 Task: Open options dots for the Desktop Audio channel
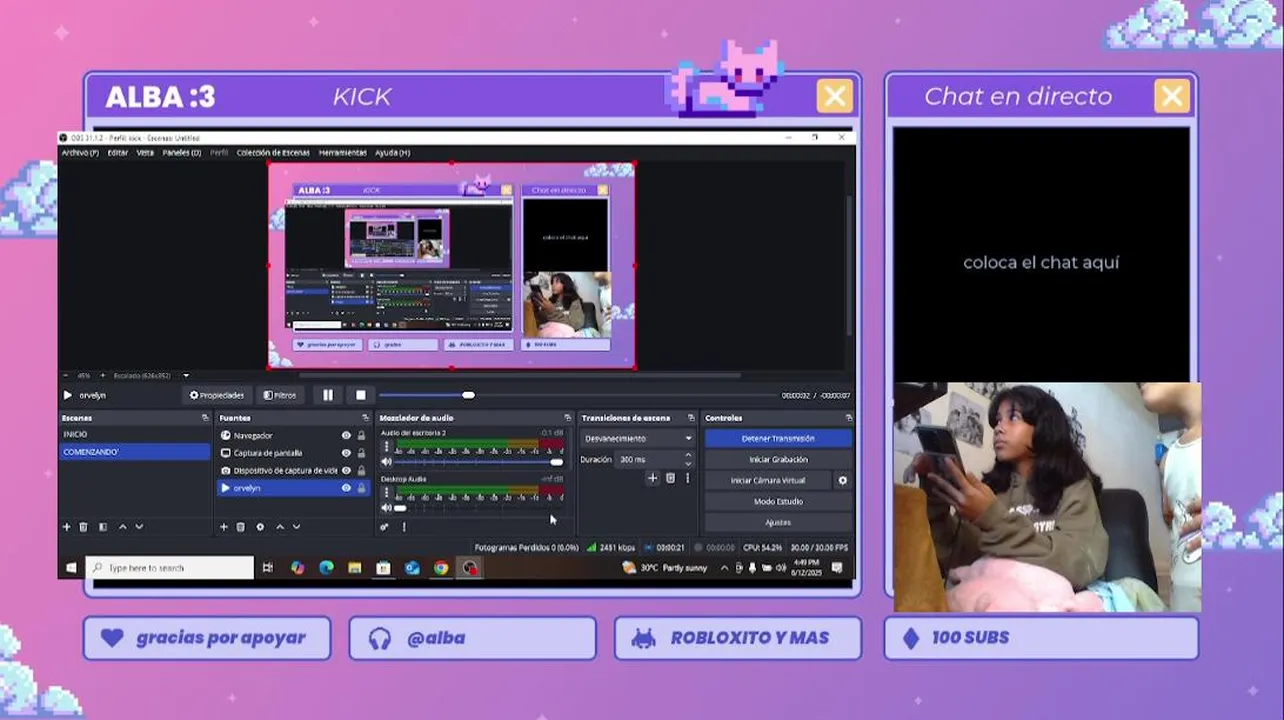click(x=387, y=493)
